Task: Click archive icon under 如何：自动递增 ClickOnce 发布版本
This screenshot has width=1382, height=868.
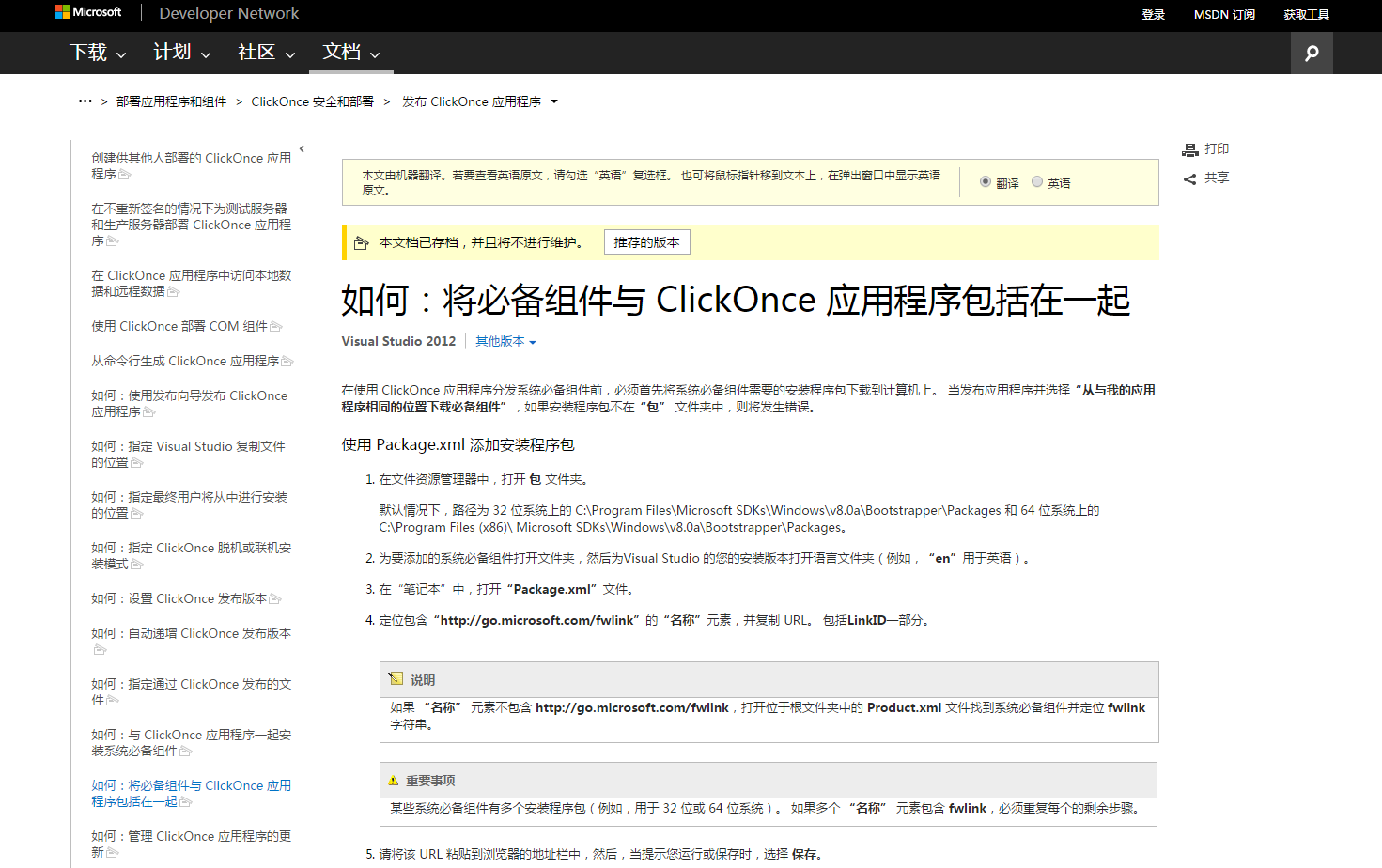Action: coord(100,650)
